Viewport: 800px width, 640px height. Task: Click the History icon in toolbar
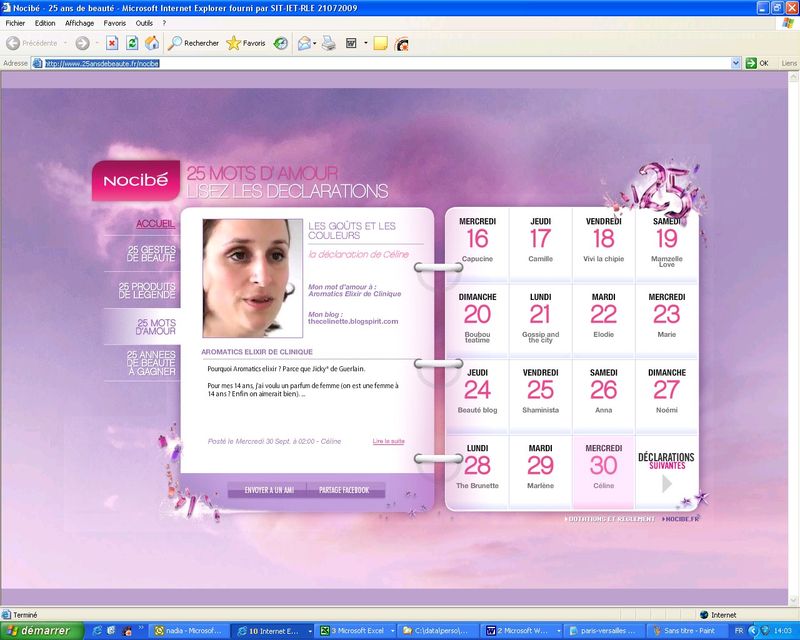tap(281, 43)
